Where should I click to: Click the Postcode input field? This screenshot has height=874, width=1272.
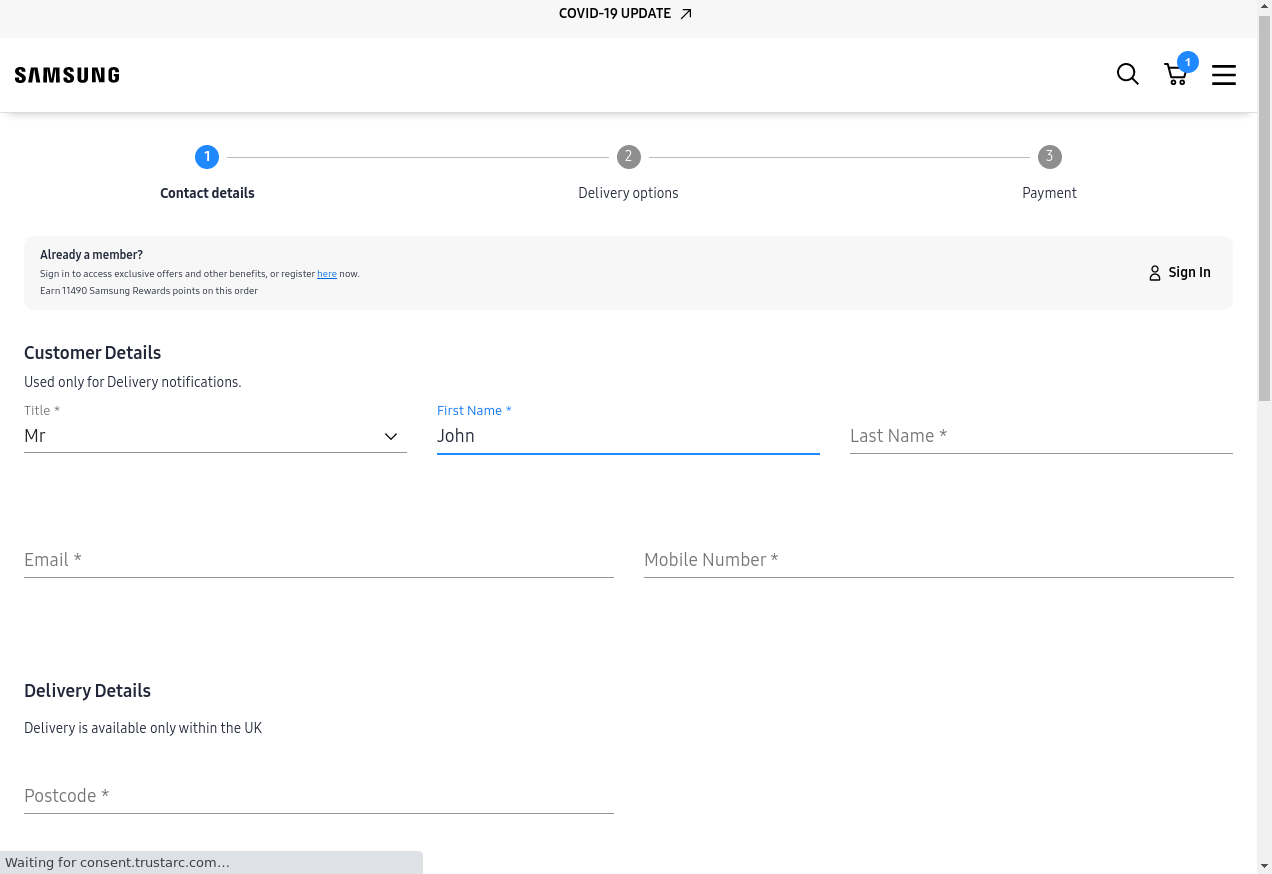click(x=319, y=796)
